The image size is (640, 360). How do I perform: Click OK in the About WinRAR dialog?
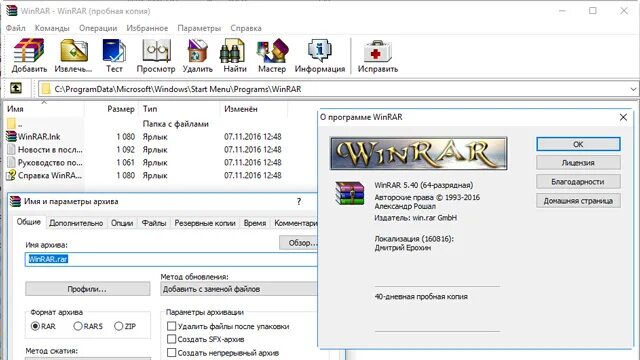tap(578, 144)
